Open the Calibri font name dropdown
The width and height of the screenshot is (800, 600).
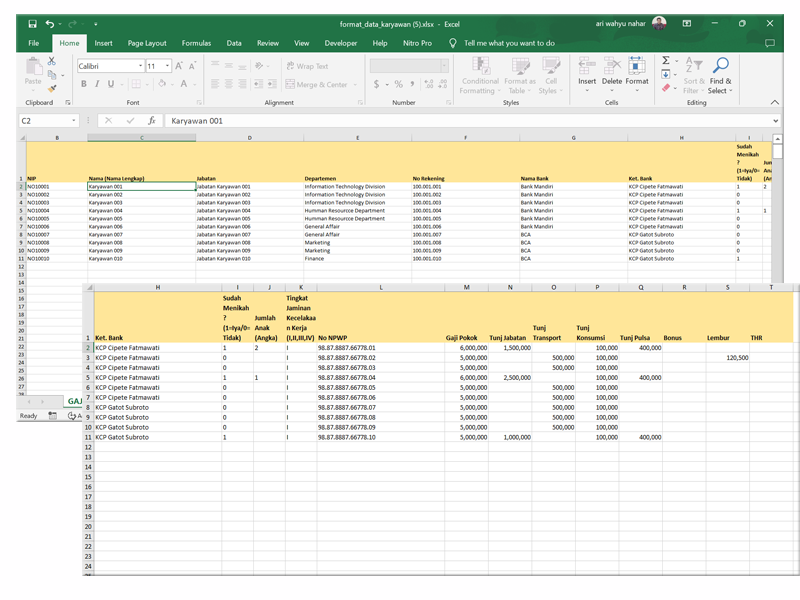[140, 66]
